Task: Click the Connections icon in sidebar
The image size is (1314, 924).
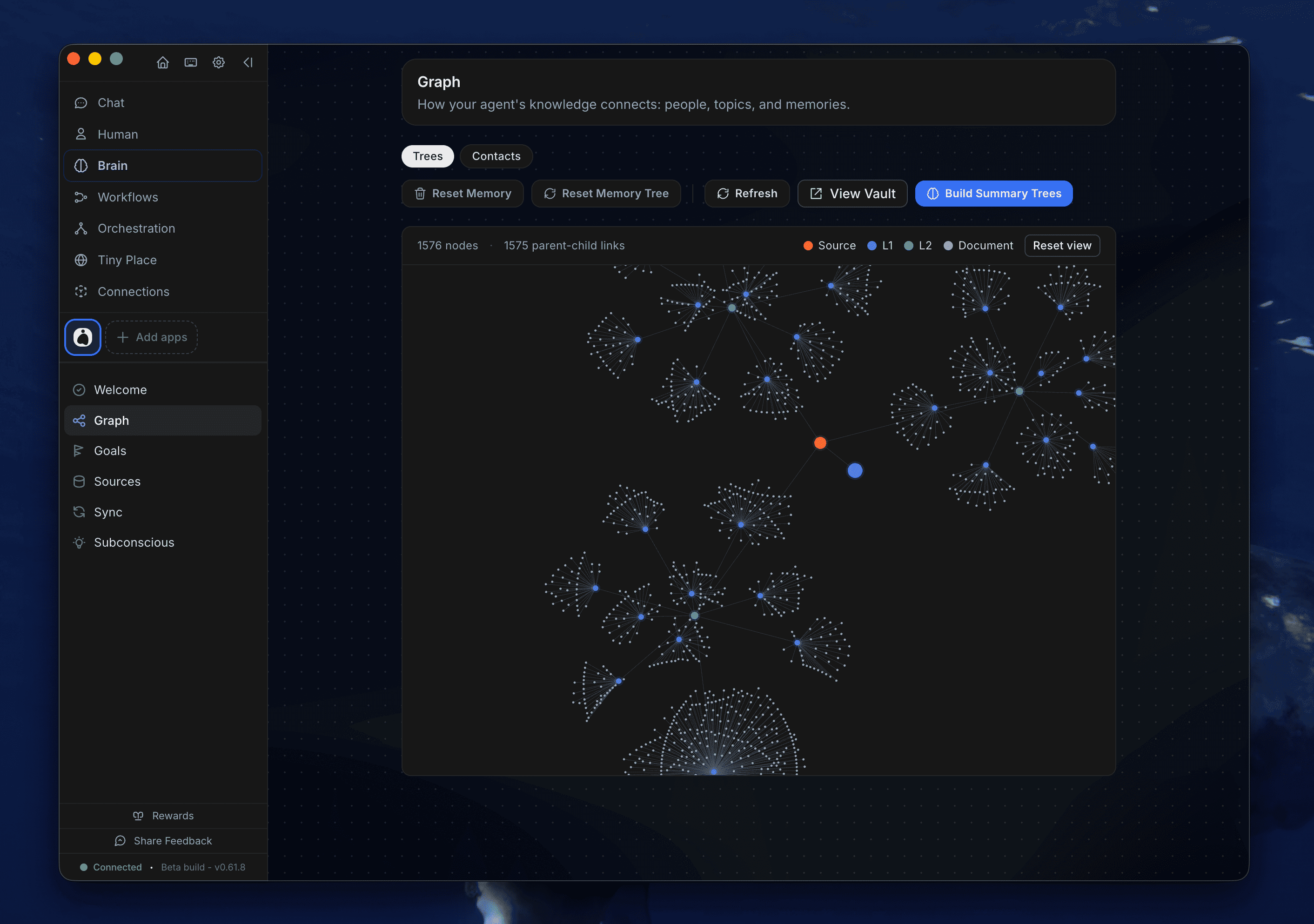Action: (80, 292)
